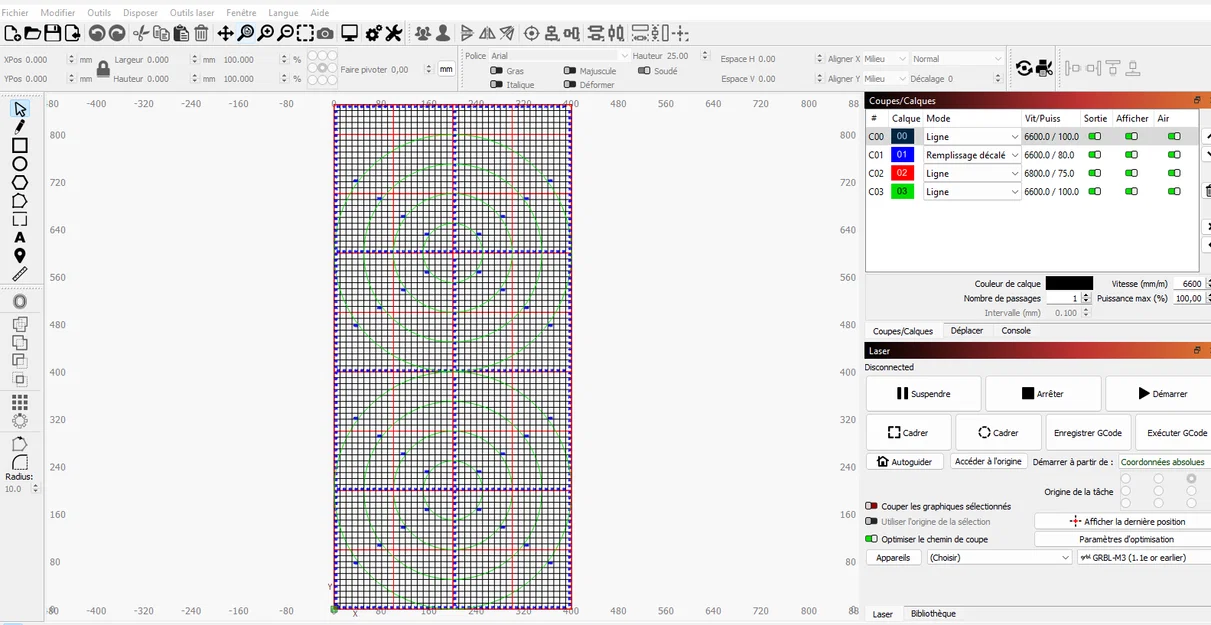Delete selection with the trash icon
This screenshot has height=625, width=1211.
(x=201, y=33)
